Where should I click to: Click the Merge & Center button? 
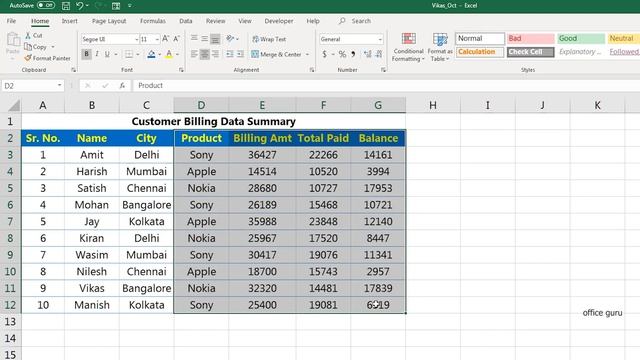pos(277,54)
